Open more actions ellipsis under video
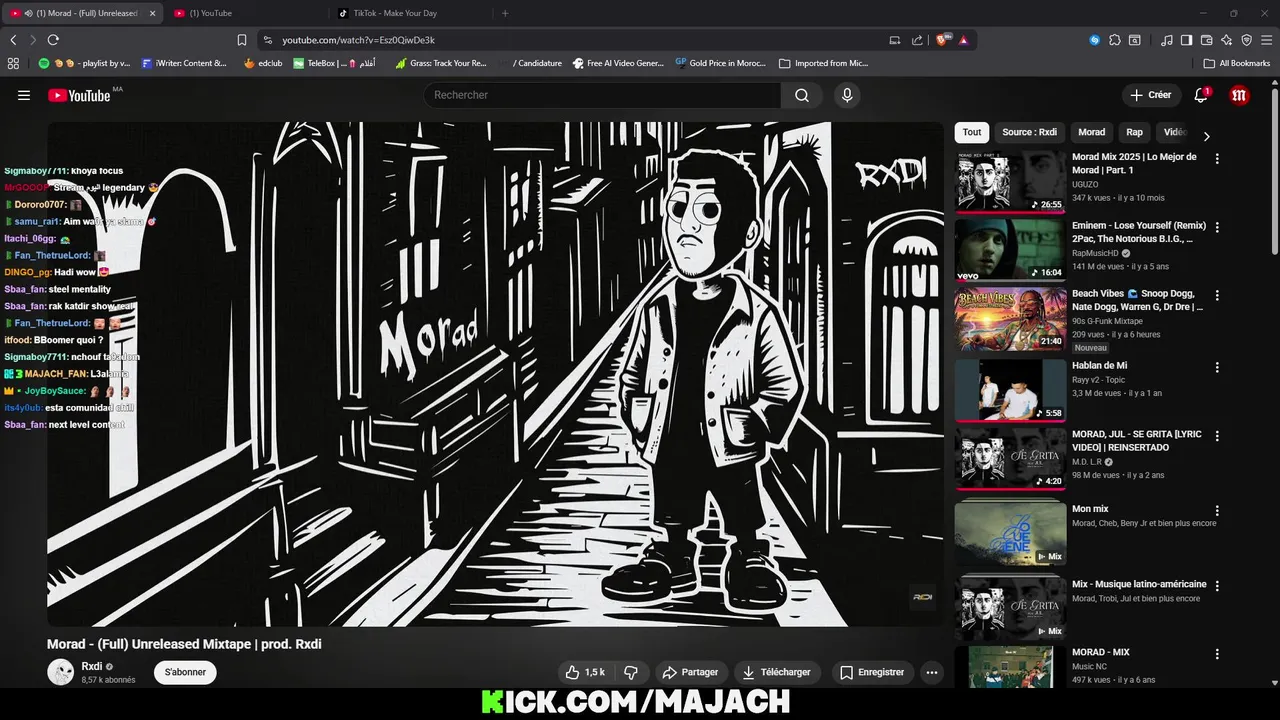The image size is (1280, 720). tap(932, 672)
